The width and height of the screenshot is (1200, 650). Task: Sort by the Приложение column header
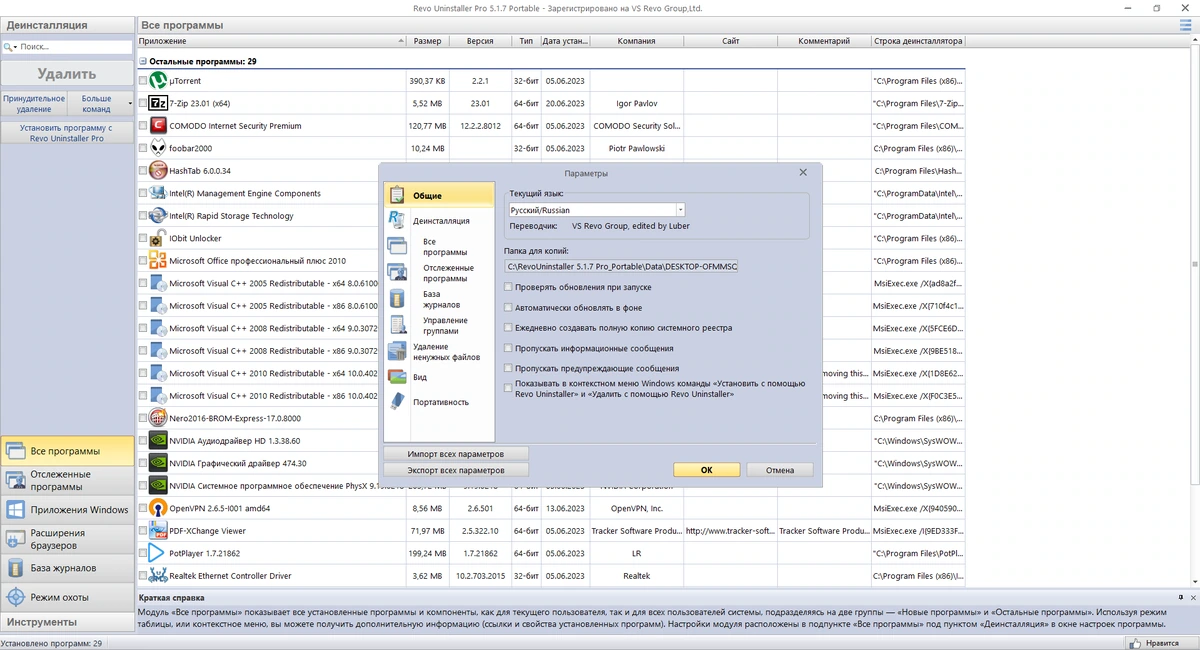270,41
